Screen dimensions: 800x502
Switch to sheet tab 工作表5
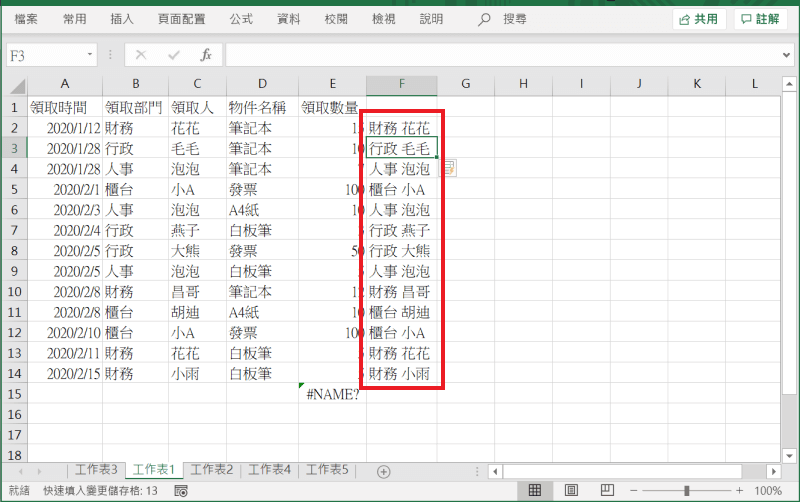point(327,469)
